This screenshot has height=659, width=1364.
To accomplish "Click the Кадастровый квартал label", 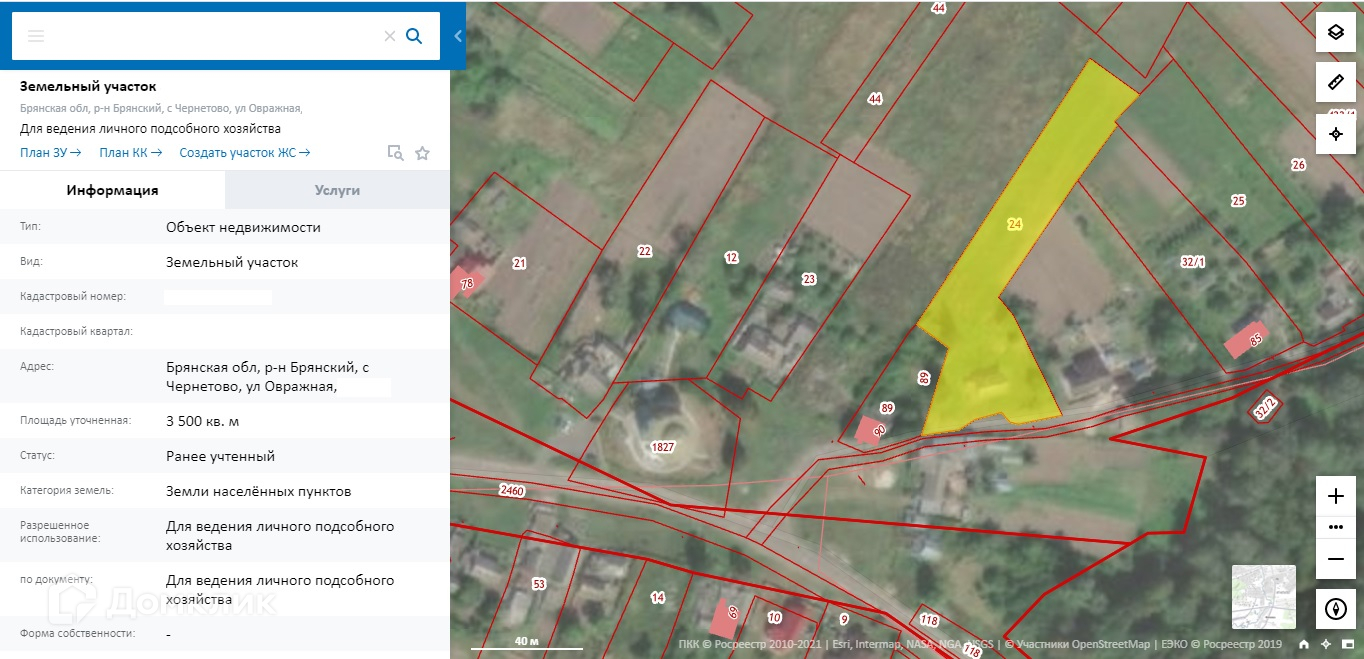I will [76, 331].
